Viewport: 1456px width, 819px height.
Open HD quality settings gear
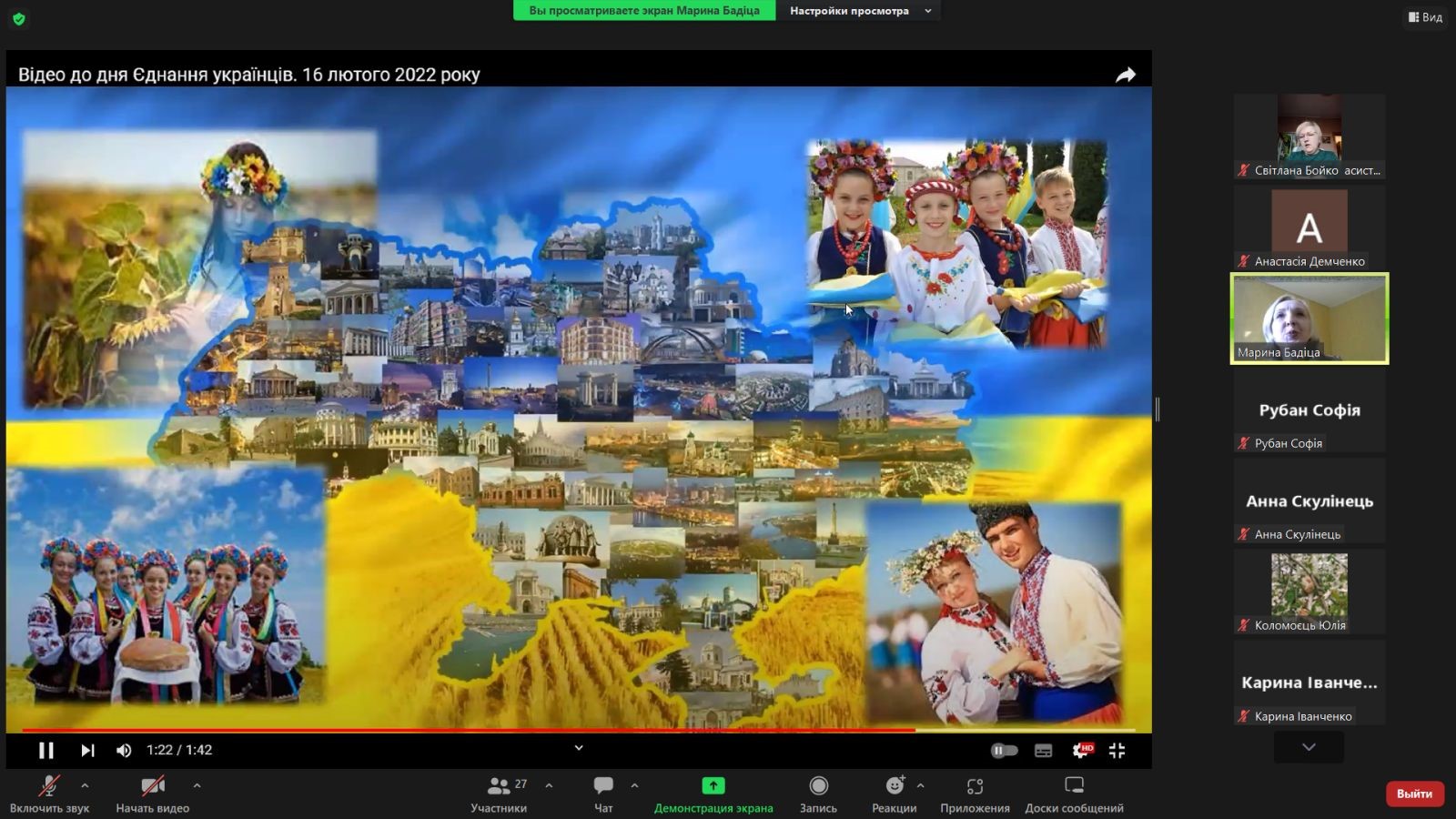pos(1078,750)
